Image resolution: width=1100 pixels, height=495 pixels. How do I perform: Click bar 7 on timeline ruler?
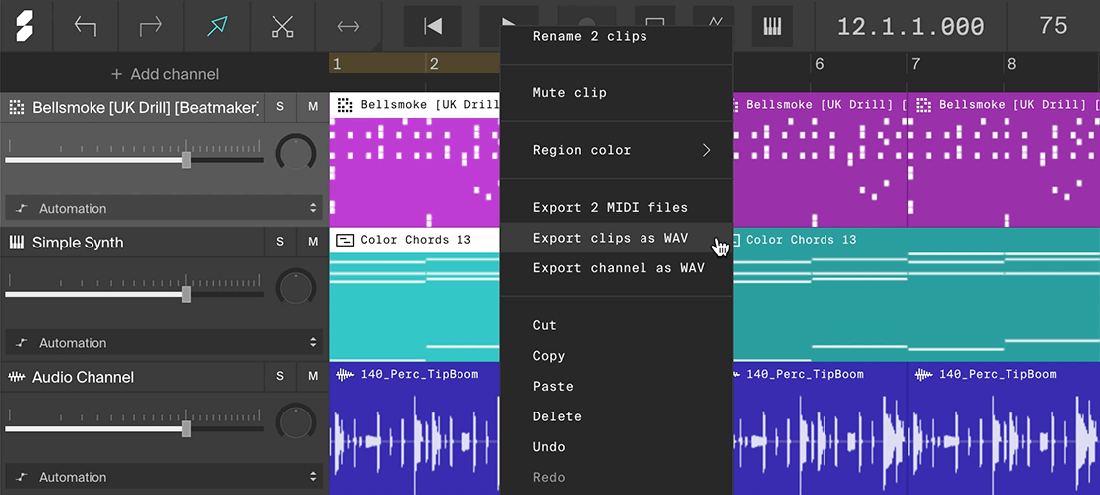coord(916,65)
